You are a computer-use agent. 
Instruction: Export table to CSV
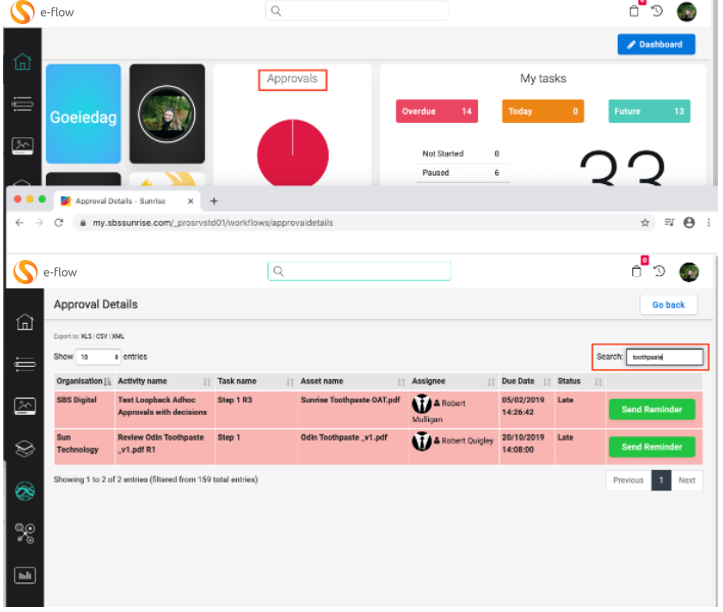(x=101, y=336)
